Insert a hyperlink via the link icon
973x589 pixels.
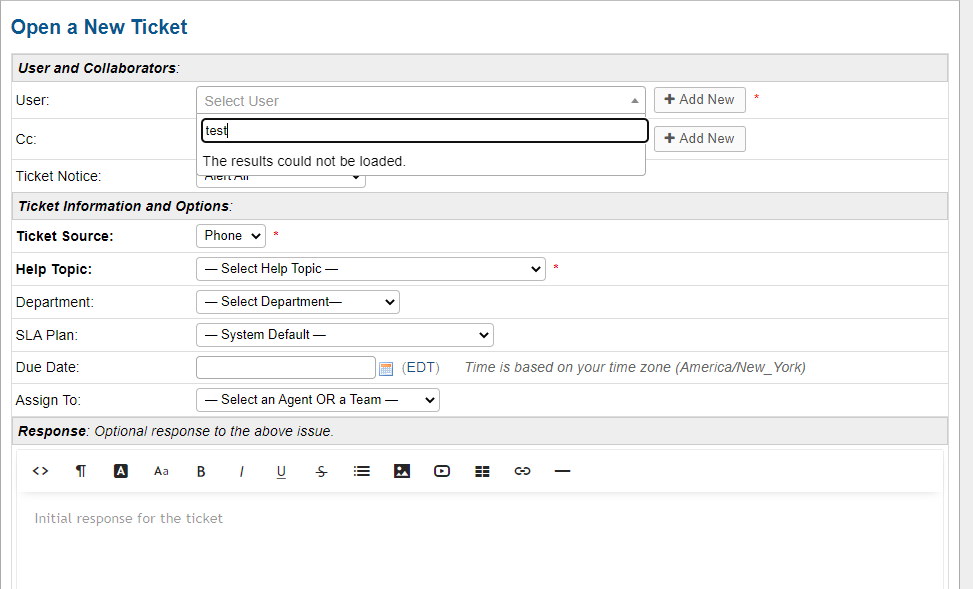coord(522,471)
